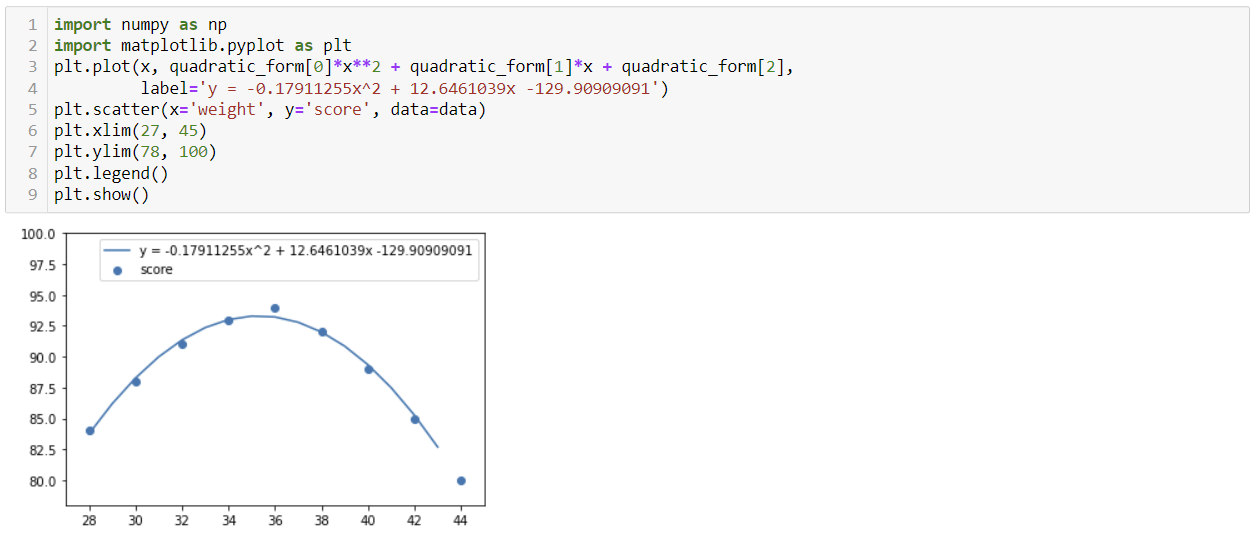Click the label string line with -0.17911255x^2
Image resolution: width=1260 pixels, height=545 pixels.
click(405, 88)
